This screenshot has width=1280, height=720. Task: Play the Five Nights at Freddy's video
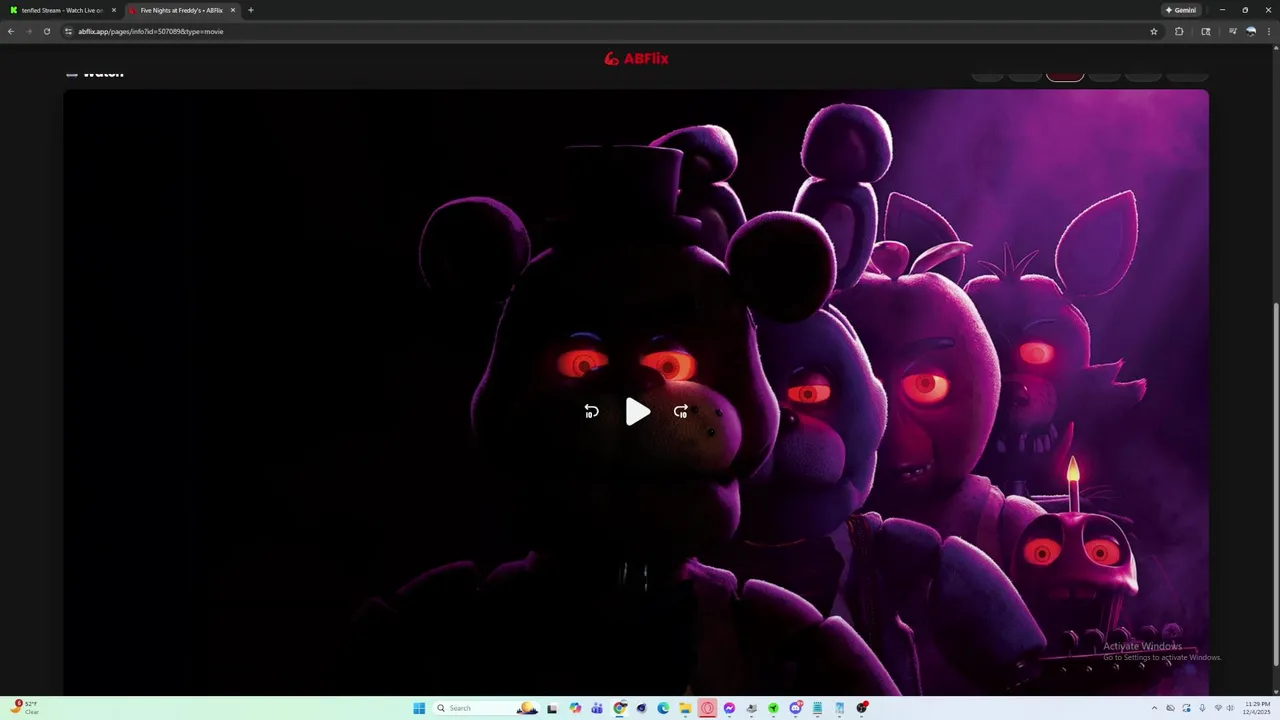click(638, 411)
